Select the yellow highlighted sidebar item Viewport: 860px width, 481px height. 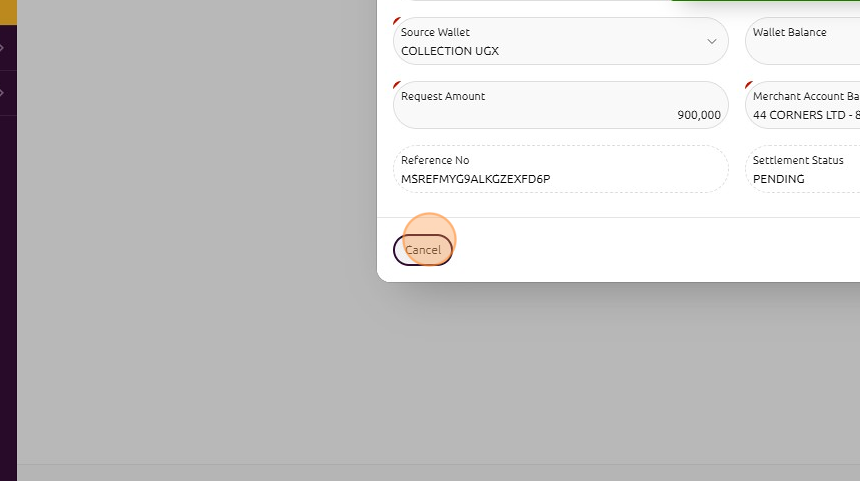tap(8, 12)
